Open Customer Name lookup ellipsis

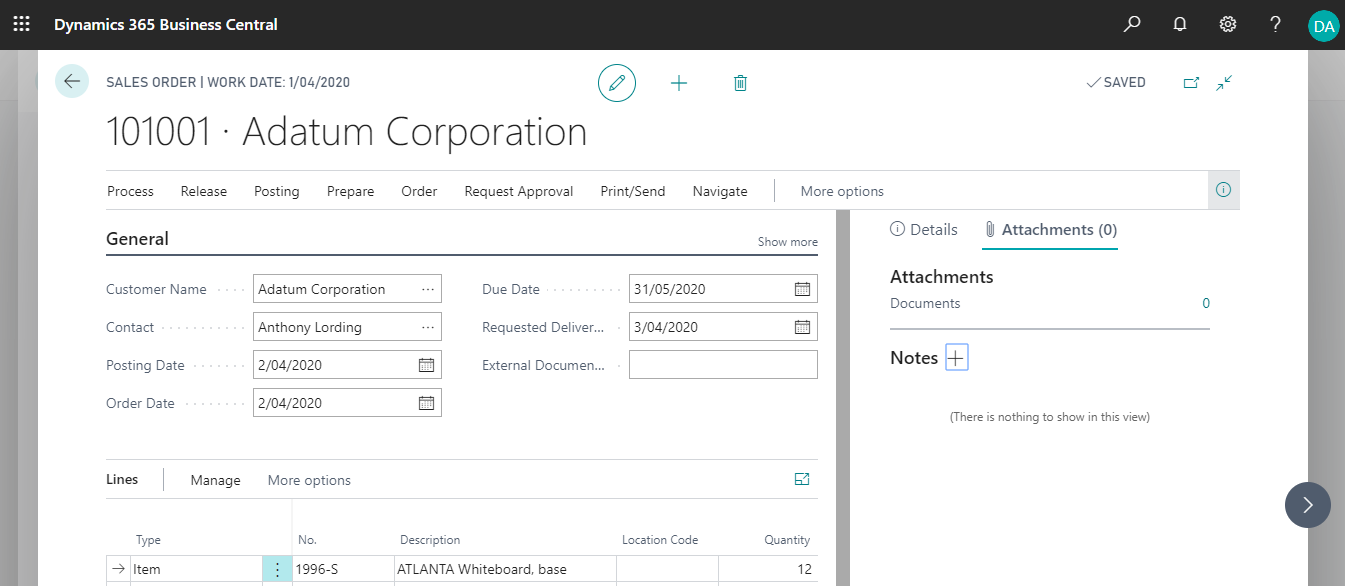428,289
